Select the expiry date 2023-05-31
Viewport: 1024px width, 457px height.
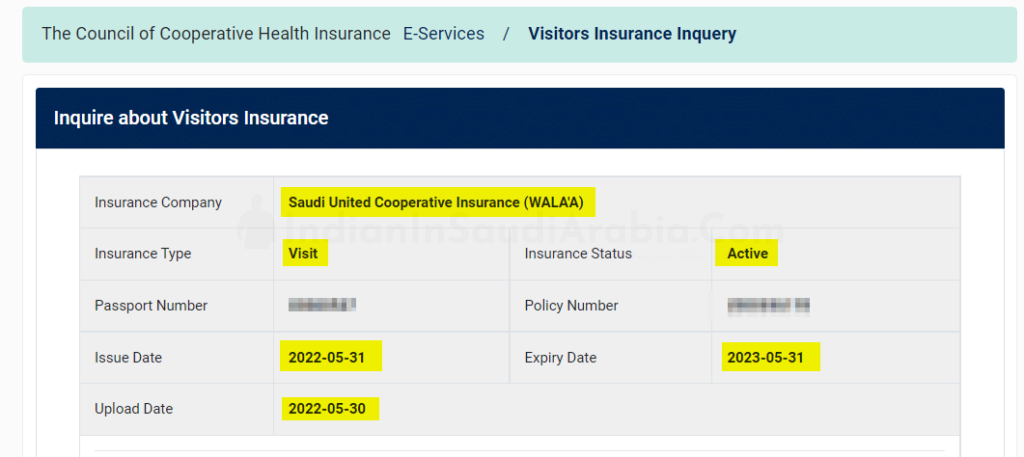coord(766,358)
